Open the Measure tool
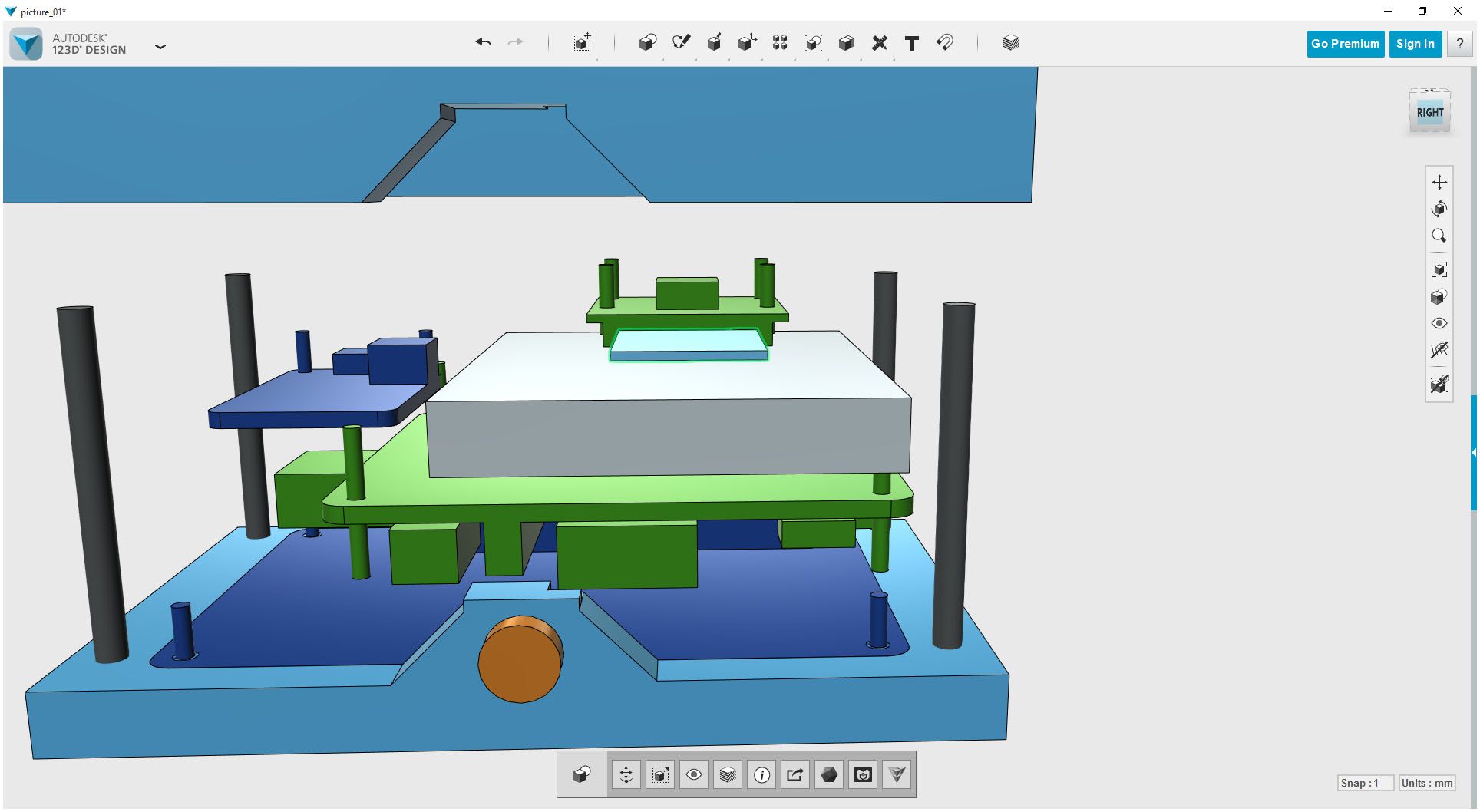This screenshot has height=812, width=1480. [x=880, y=43]
